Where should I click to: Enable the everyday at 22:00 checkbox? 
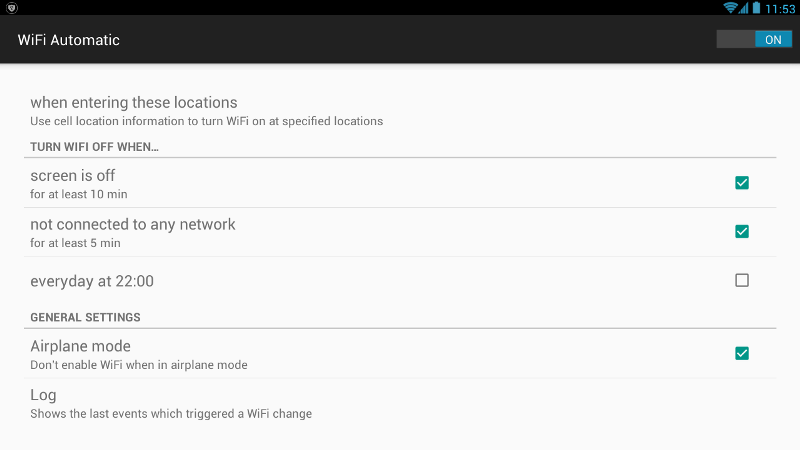pos(742,280)
